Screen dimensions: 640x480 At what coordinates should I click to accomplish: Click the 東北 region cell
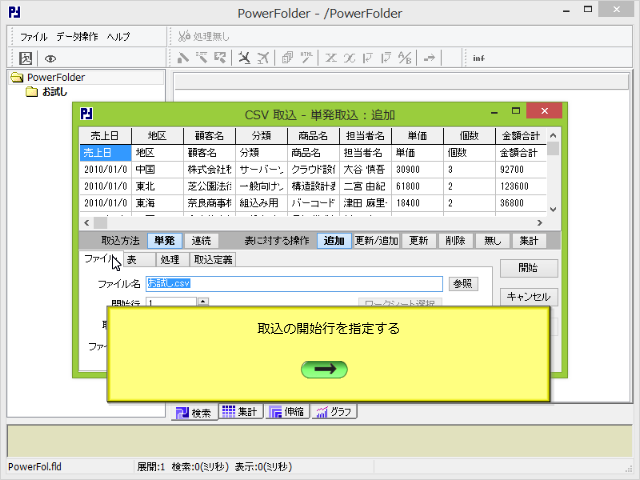(x=157, y=186)
